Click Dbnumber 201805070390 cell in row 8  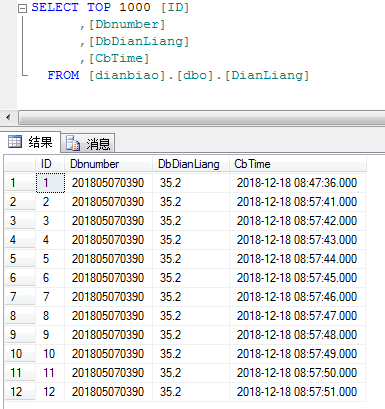(108, 316)
